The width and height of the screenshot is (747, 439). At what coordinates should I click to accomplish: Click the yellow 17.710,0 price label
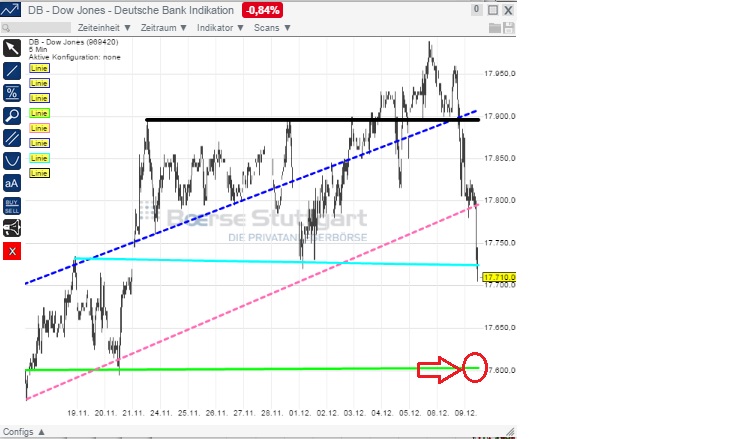(499, 277)
